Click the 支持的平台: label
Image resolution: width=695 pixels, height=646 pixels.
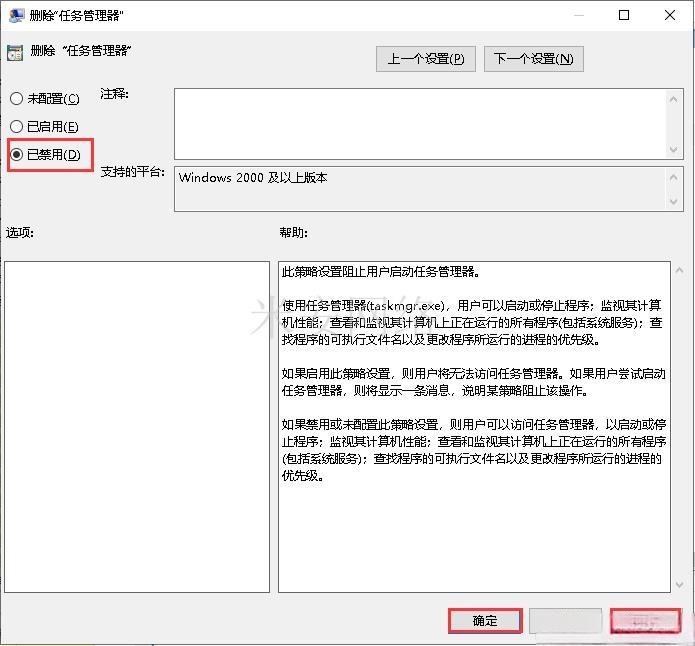tap(133, 172)
